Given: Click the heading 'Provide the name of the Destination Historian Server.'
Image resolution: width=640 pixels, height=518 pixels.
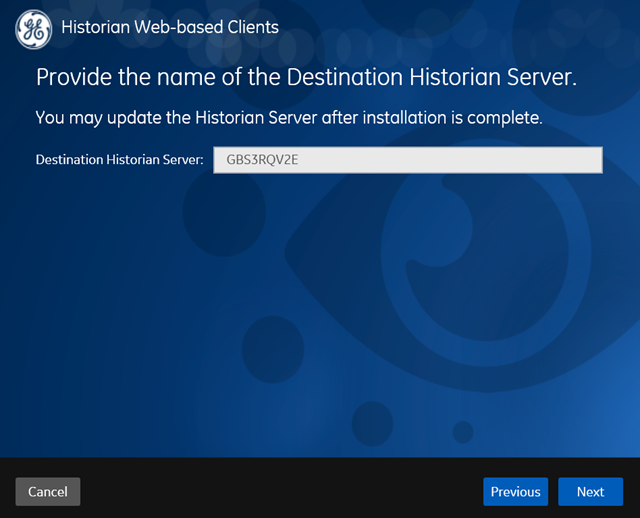Looking at the screenshot, I should click(x=306, y=77).
